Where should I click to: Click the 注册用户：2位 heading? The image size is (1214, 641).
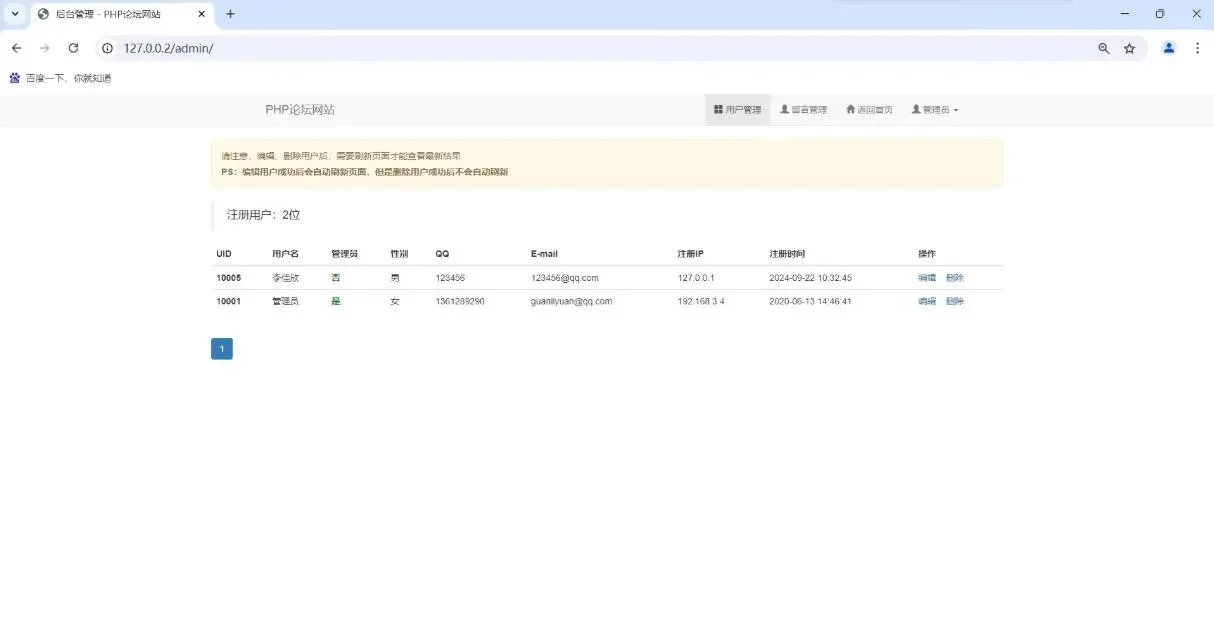(x=264, y=215)
